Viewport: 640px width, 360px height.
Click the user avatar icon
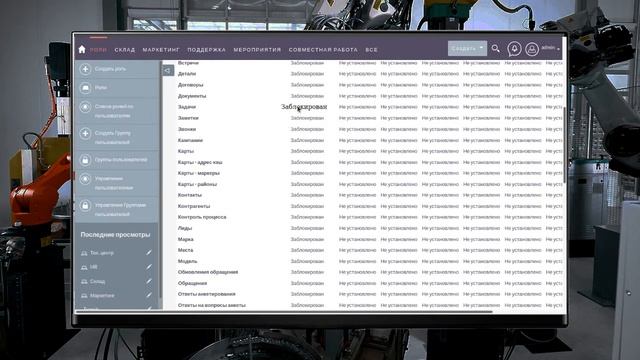(x=531, y=49)
